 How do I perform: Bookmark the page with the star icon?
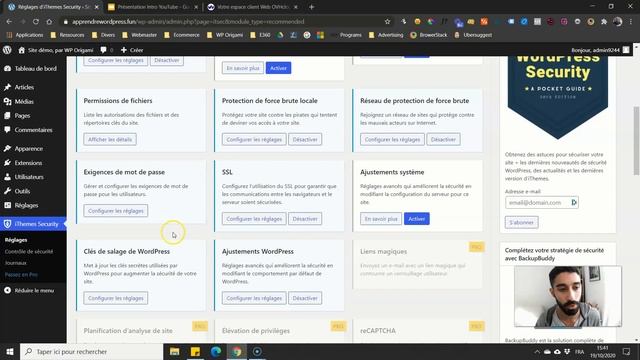pyautogui.click(x=387, y=21)
